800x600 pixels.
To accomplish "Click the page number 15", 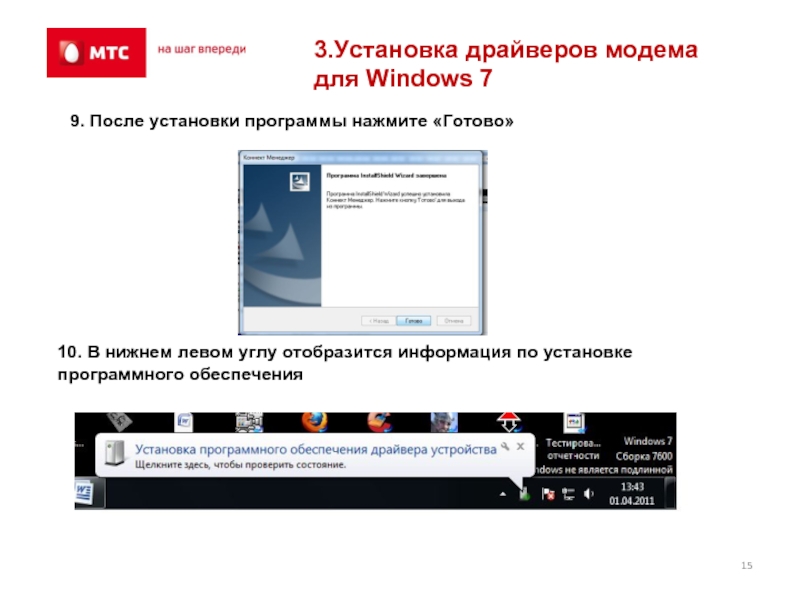I will (x=747, y=565).
